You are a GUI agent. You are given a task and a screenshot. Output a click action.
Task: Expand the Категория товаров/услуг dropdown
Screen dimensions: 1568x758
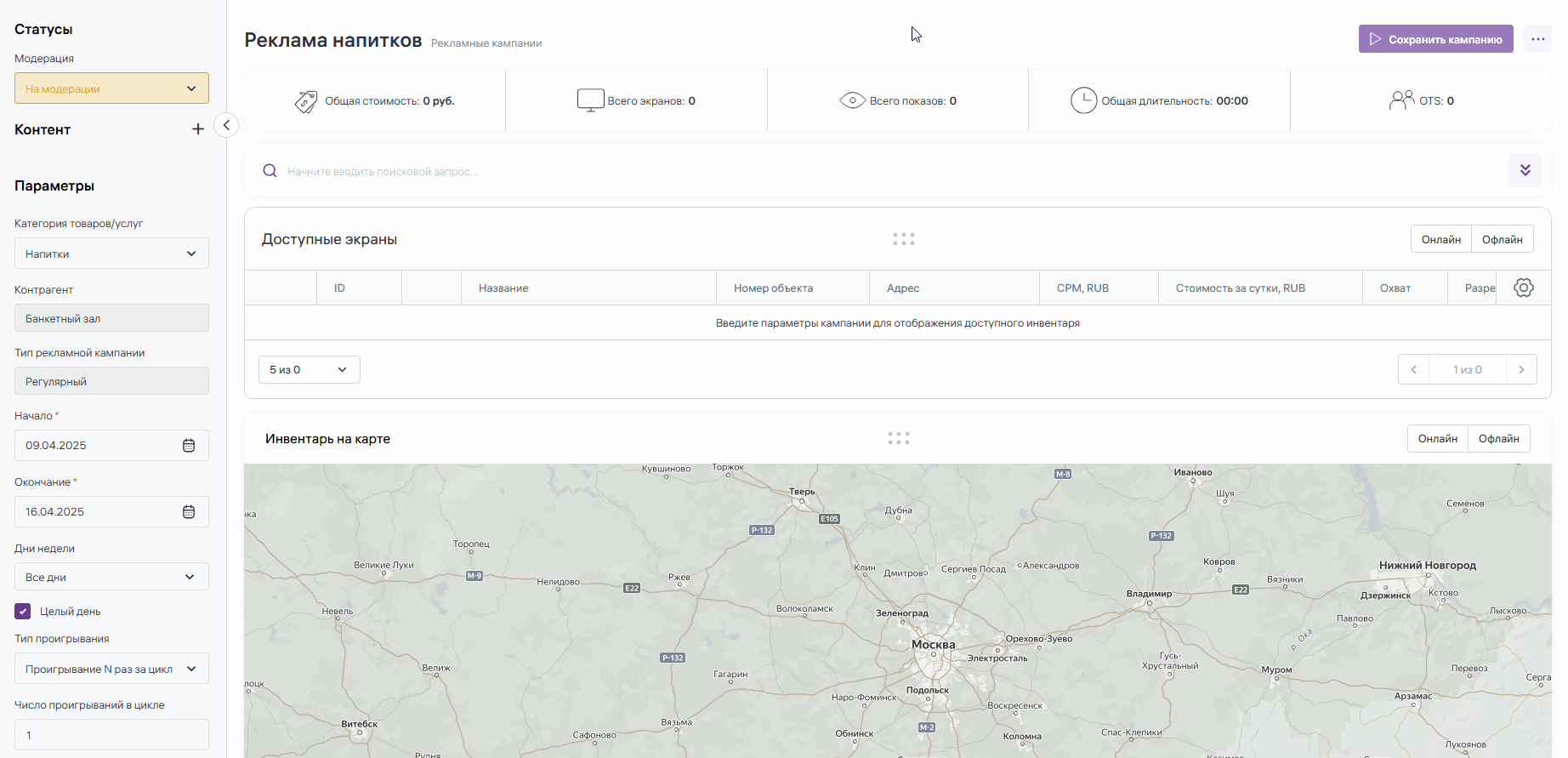point(111,254)
